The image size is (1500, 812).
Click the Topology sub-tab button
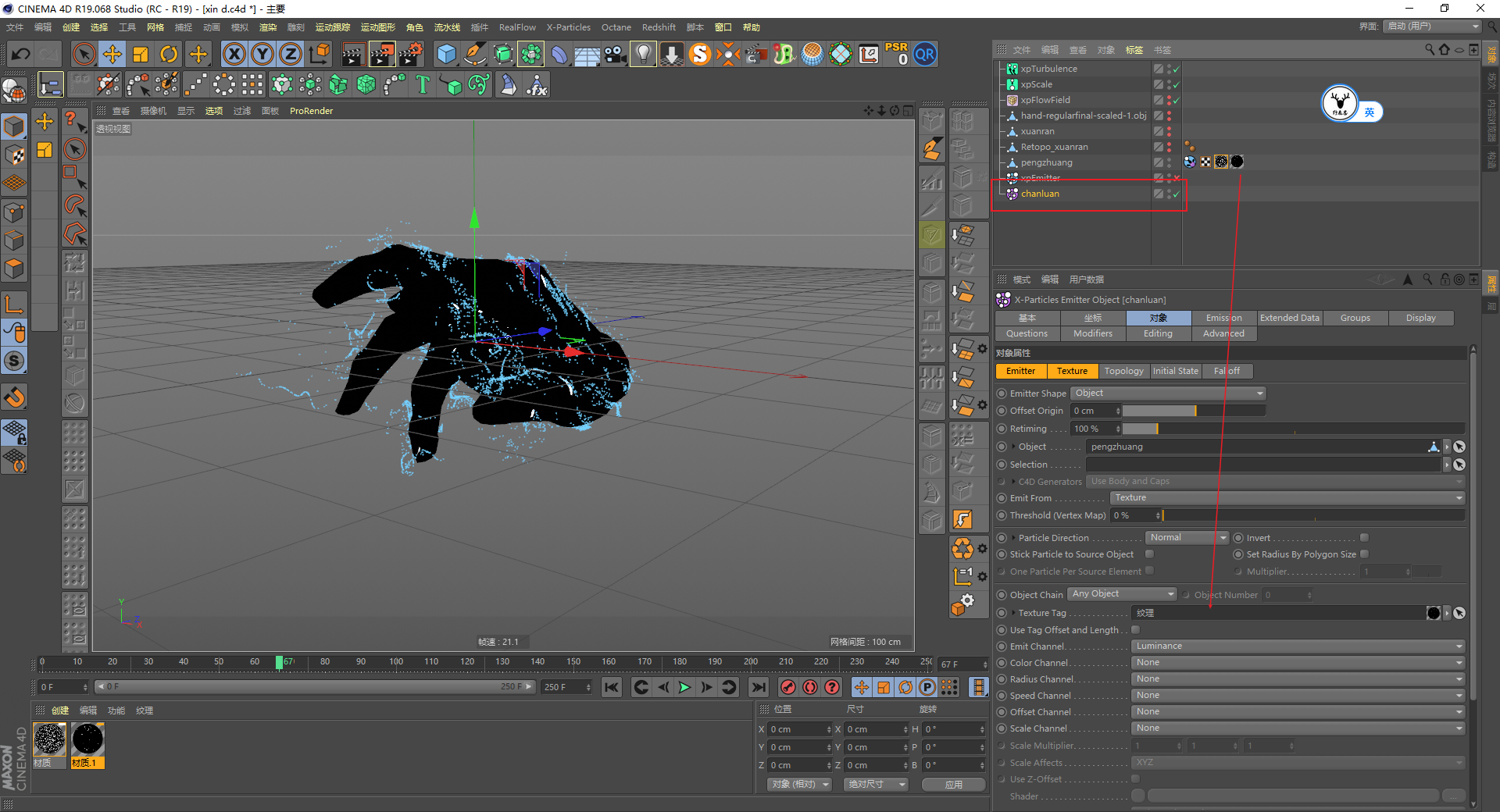(1123, 372)
